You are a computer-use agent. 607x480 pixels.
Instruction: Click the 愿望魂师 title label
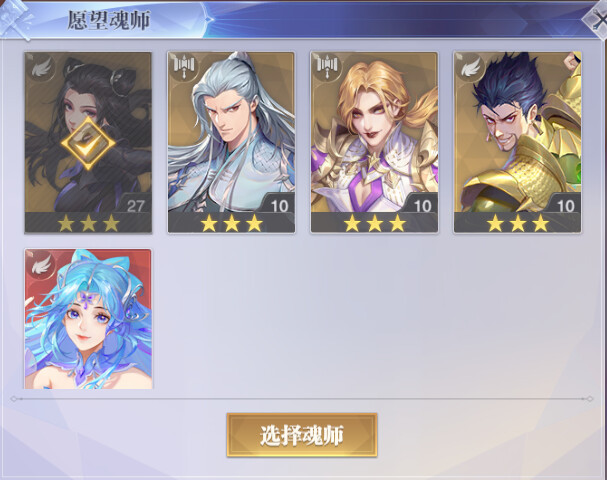pyautogui.click(x=109, y=20)
